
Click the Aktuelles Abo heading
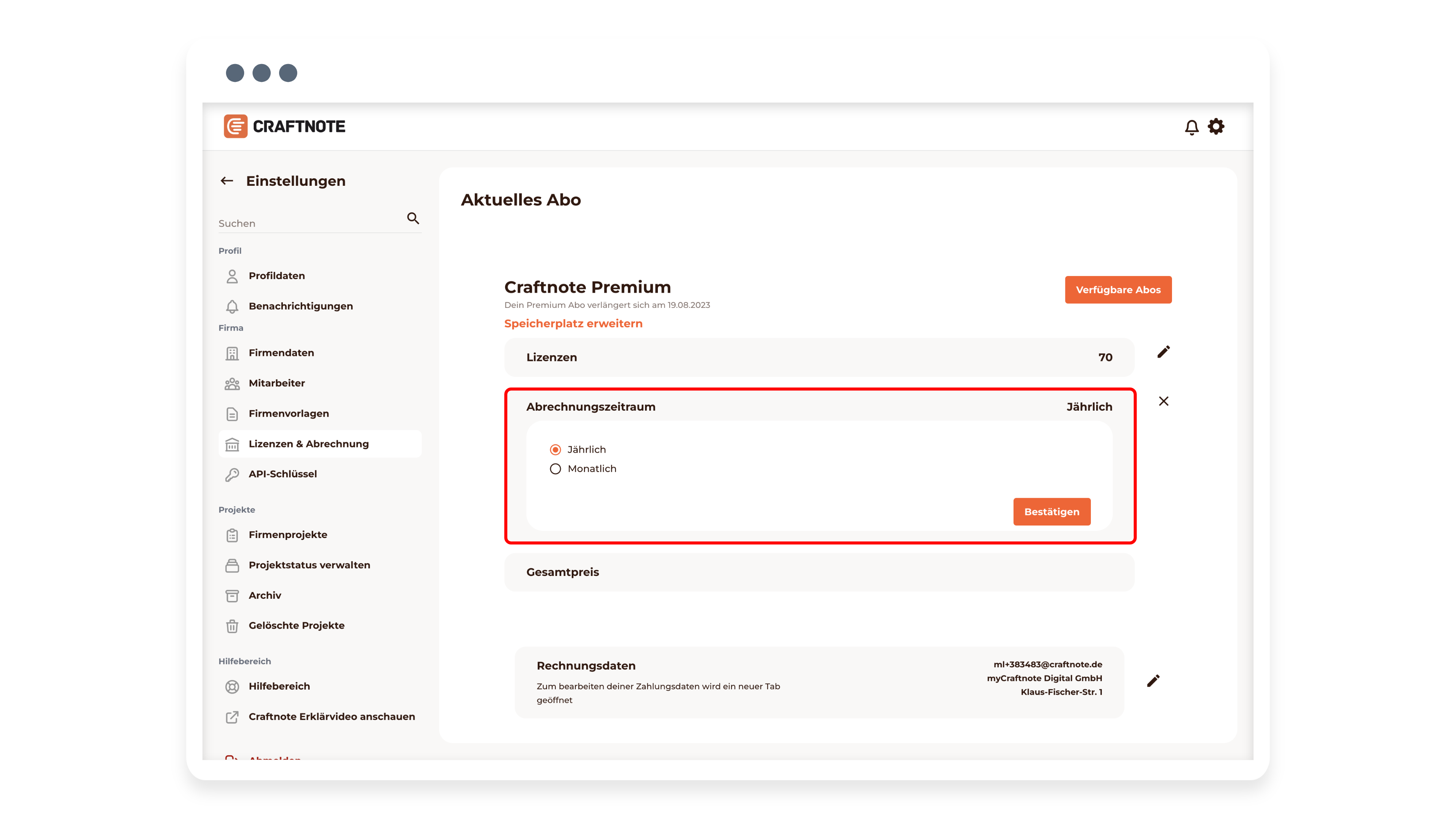(x=521, y=200)
